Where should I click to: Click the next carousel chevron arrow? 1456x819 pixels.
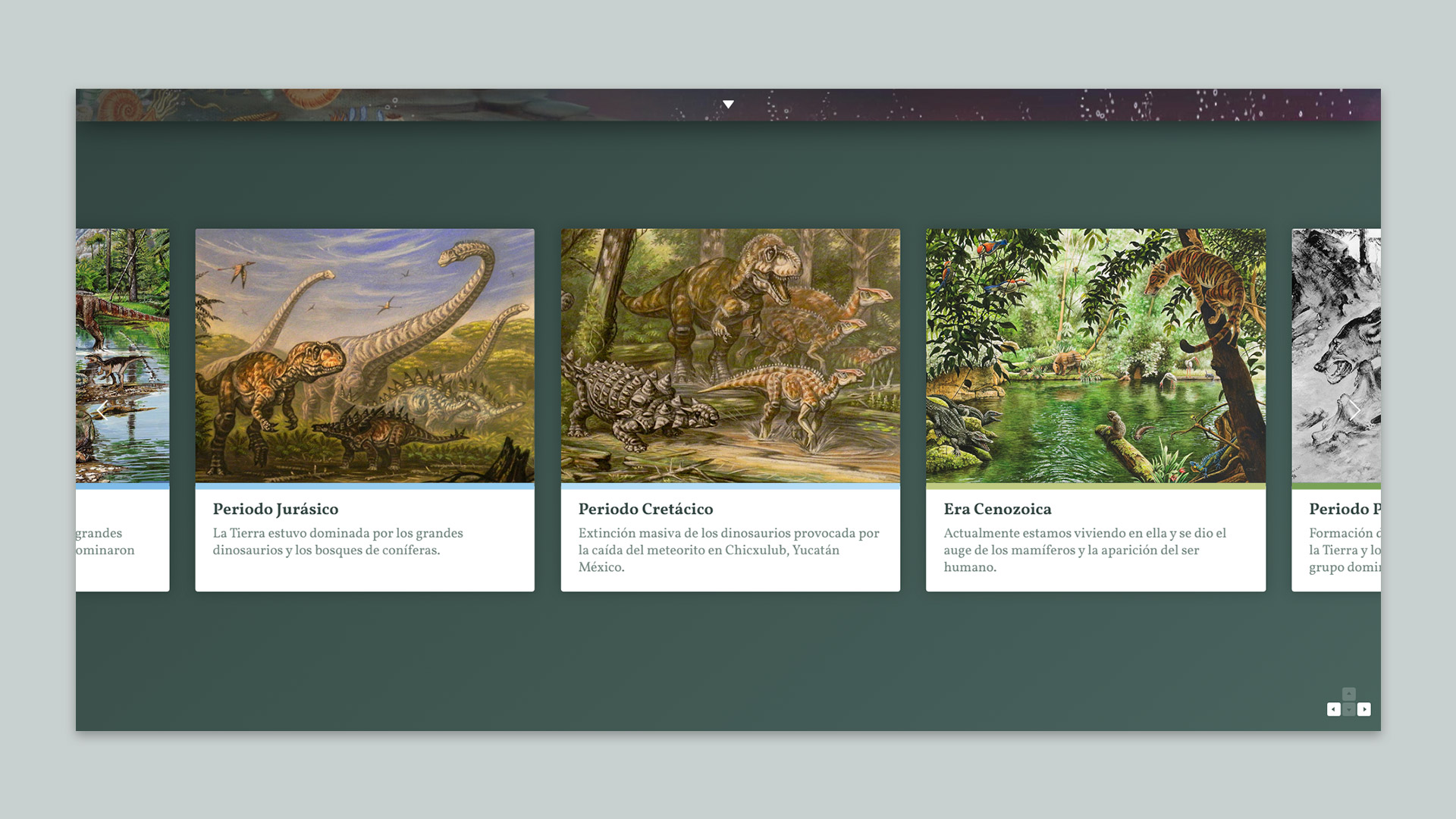coord(1354,410)
